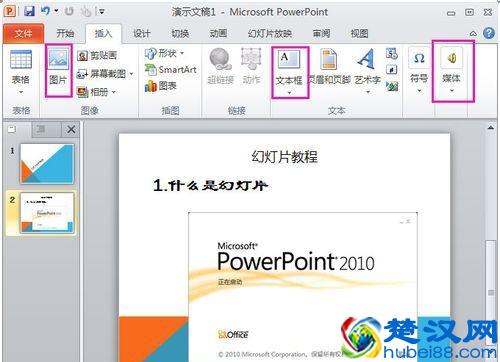Click the 1.什么是幻灯片 heading text
The width and height of the screenshot is (500, 362).
pos(210,185)
